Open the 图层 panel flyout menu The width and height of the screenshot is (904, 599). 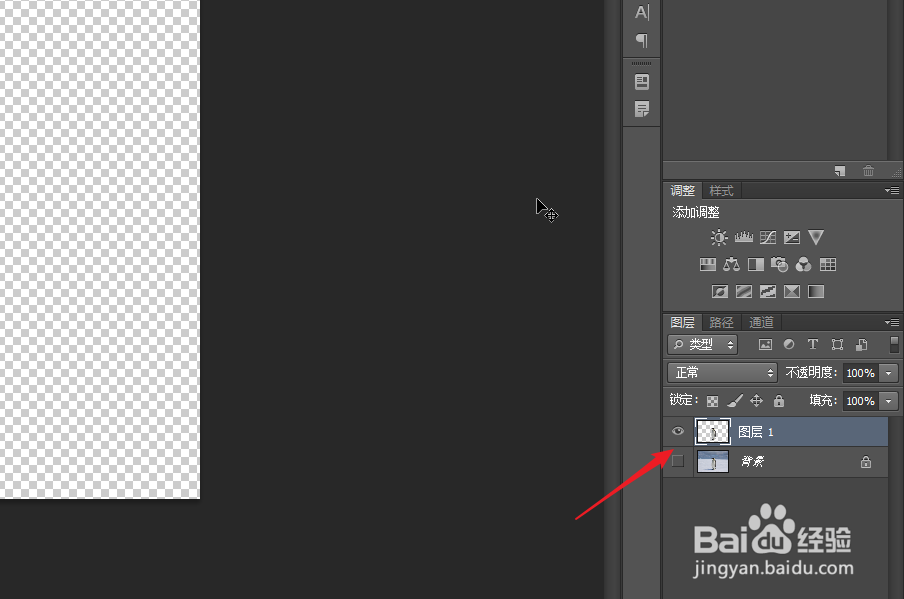[892, 322]
